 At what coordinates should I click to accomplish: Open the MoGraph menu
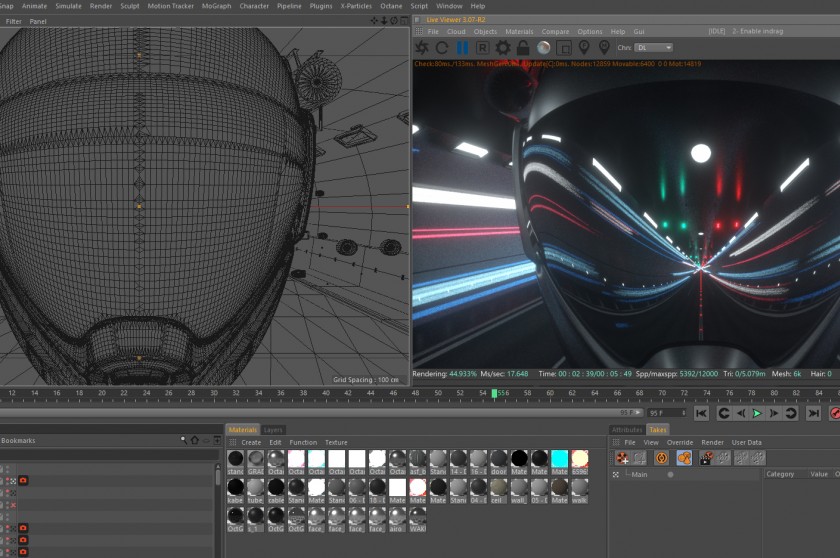point(216,6)
